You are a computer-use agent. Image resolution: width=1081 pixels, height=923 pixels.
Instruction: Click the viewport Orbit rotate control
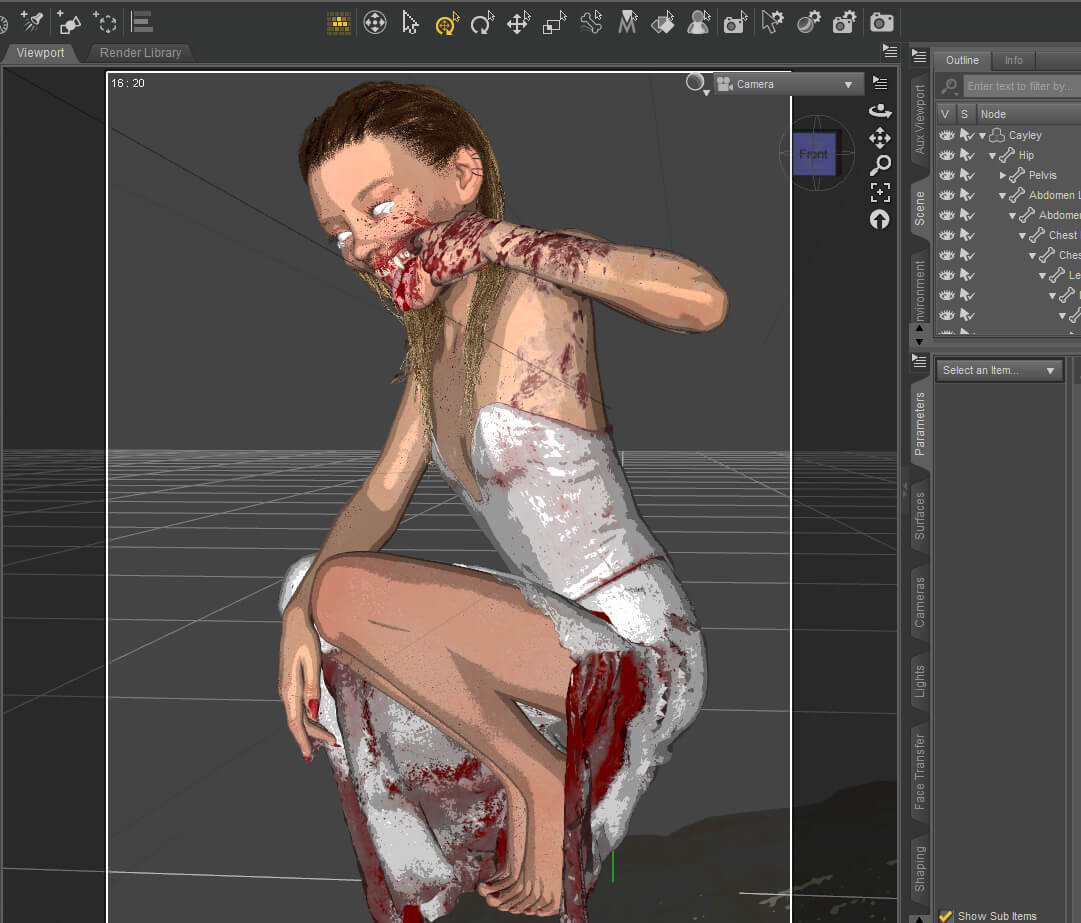[x=880, y=110]
